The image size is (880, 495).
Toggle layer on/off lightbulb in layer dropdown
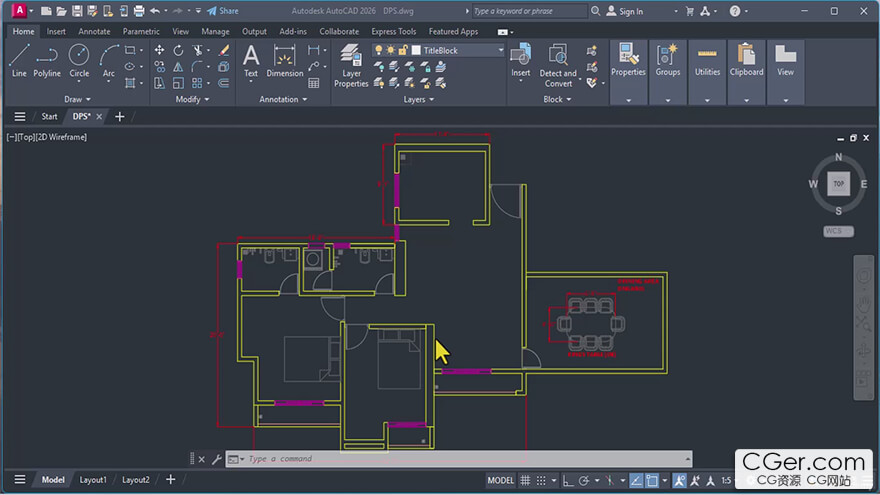(x=379, y=51)
